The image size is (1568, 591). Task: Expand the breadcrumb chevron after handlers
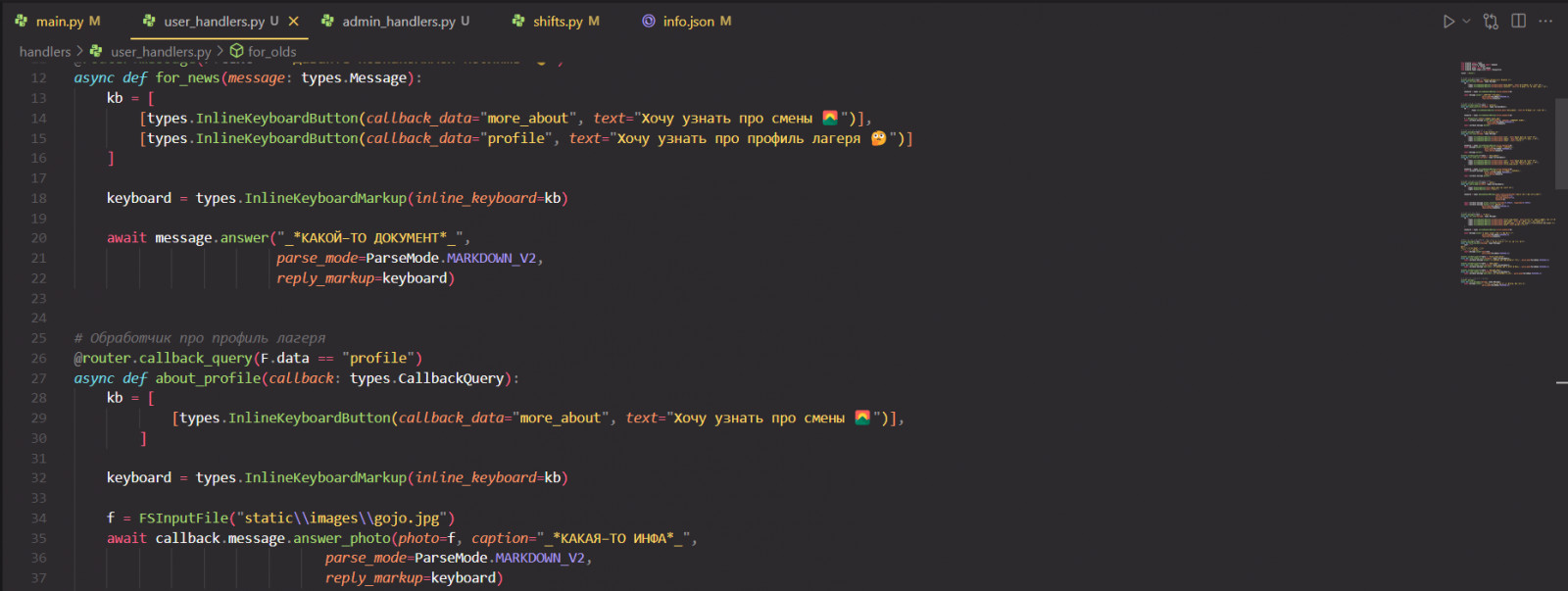point(79,51)
